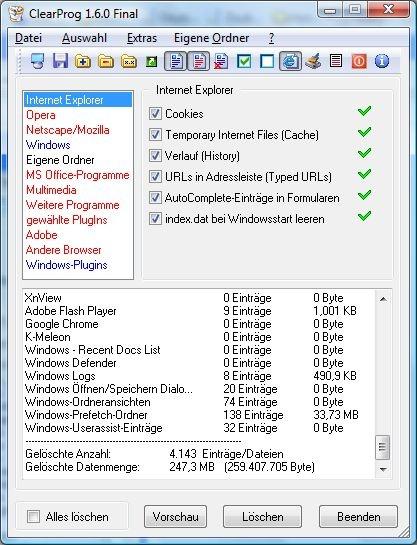Image resolution: width=417 pixels, height=545 pixels.
Task: Open the Extras menu
Action: point(142,38)
